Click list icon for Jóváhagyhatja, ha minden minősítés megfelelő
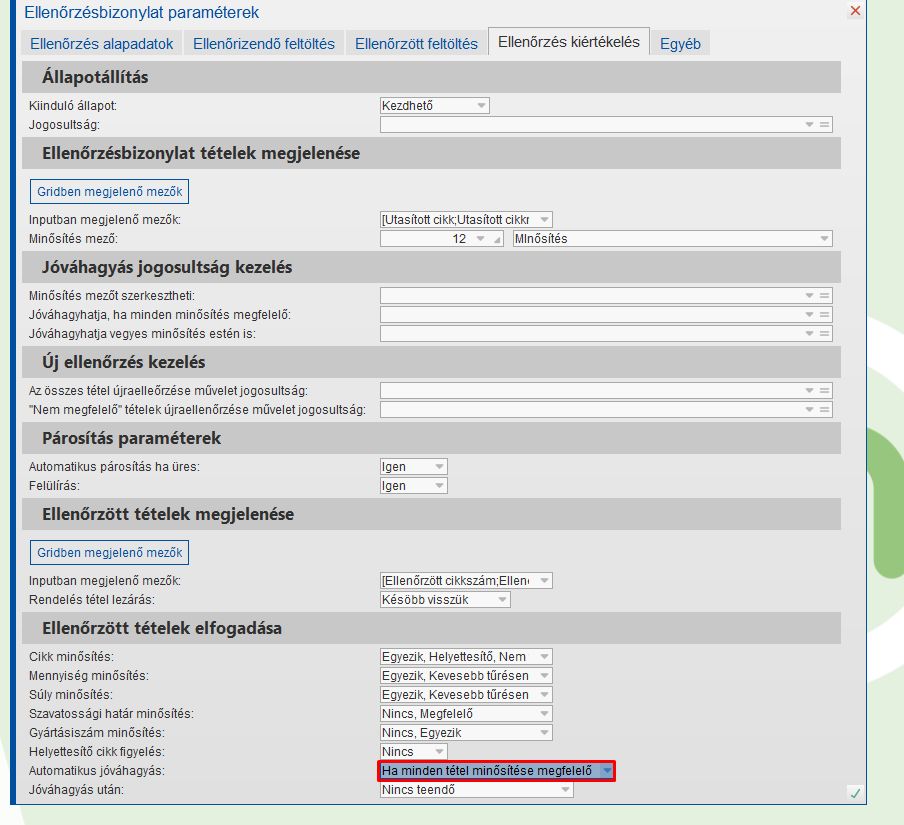Screen dimensions: 904x825 pos(824,315)
